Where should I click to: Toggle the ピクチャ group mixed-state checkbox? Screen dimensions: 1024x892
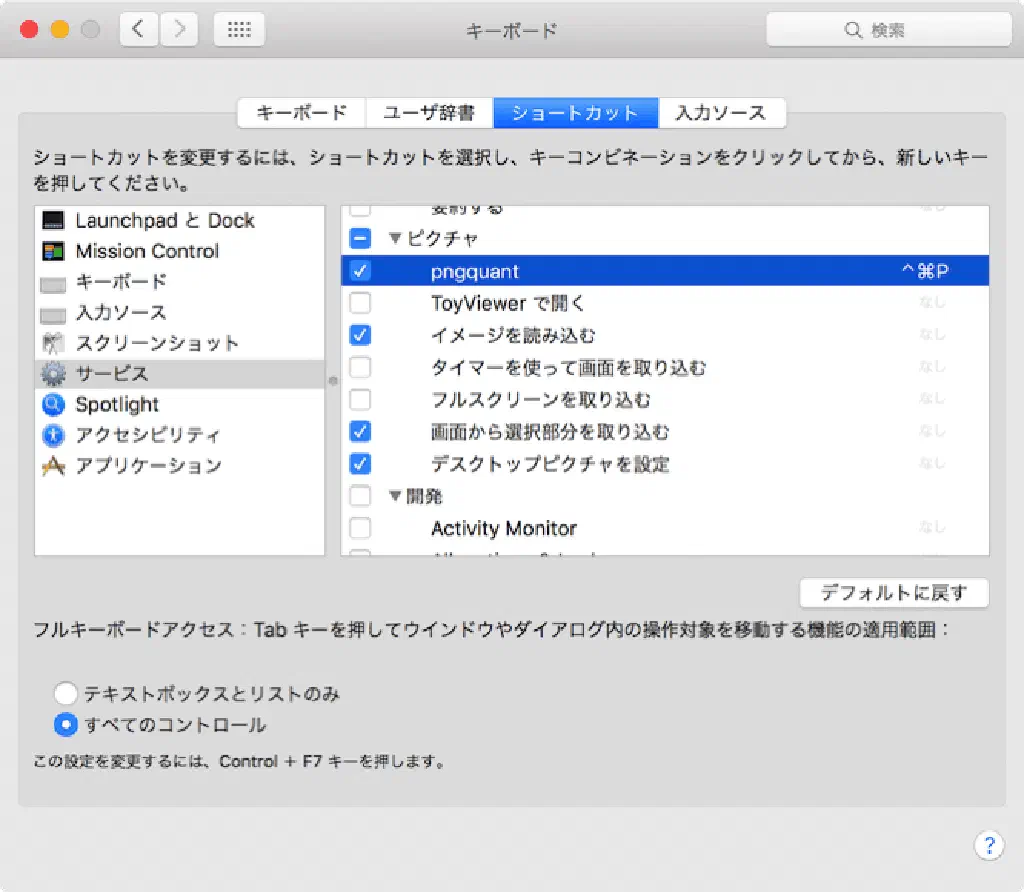361,239
